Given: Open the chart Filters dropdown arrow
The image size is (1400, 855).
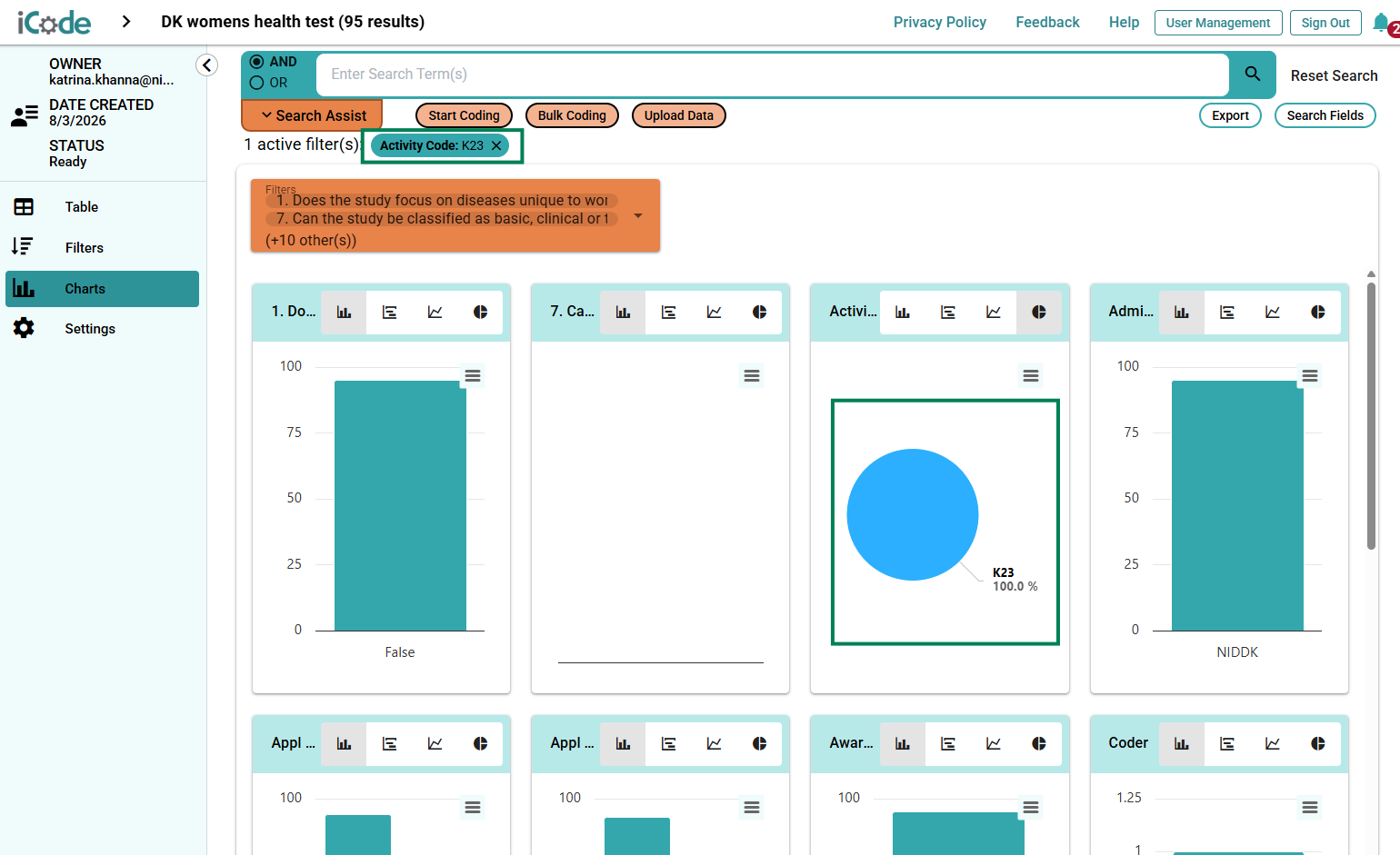Looking at the screenshot, I should click(x=638, y=216).
